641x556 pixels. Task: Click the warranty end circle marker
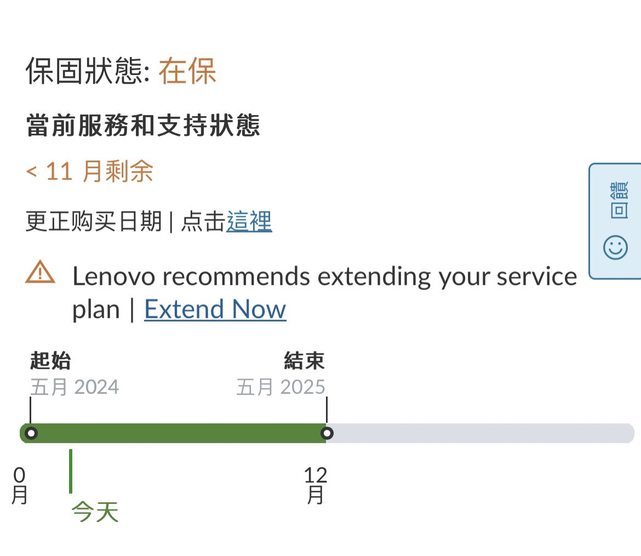[326, 433]
